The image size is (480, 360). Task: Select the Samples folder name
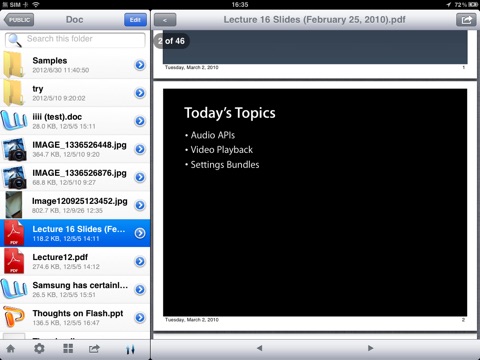click(x=50, y=61)
